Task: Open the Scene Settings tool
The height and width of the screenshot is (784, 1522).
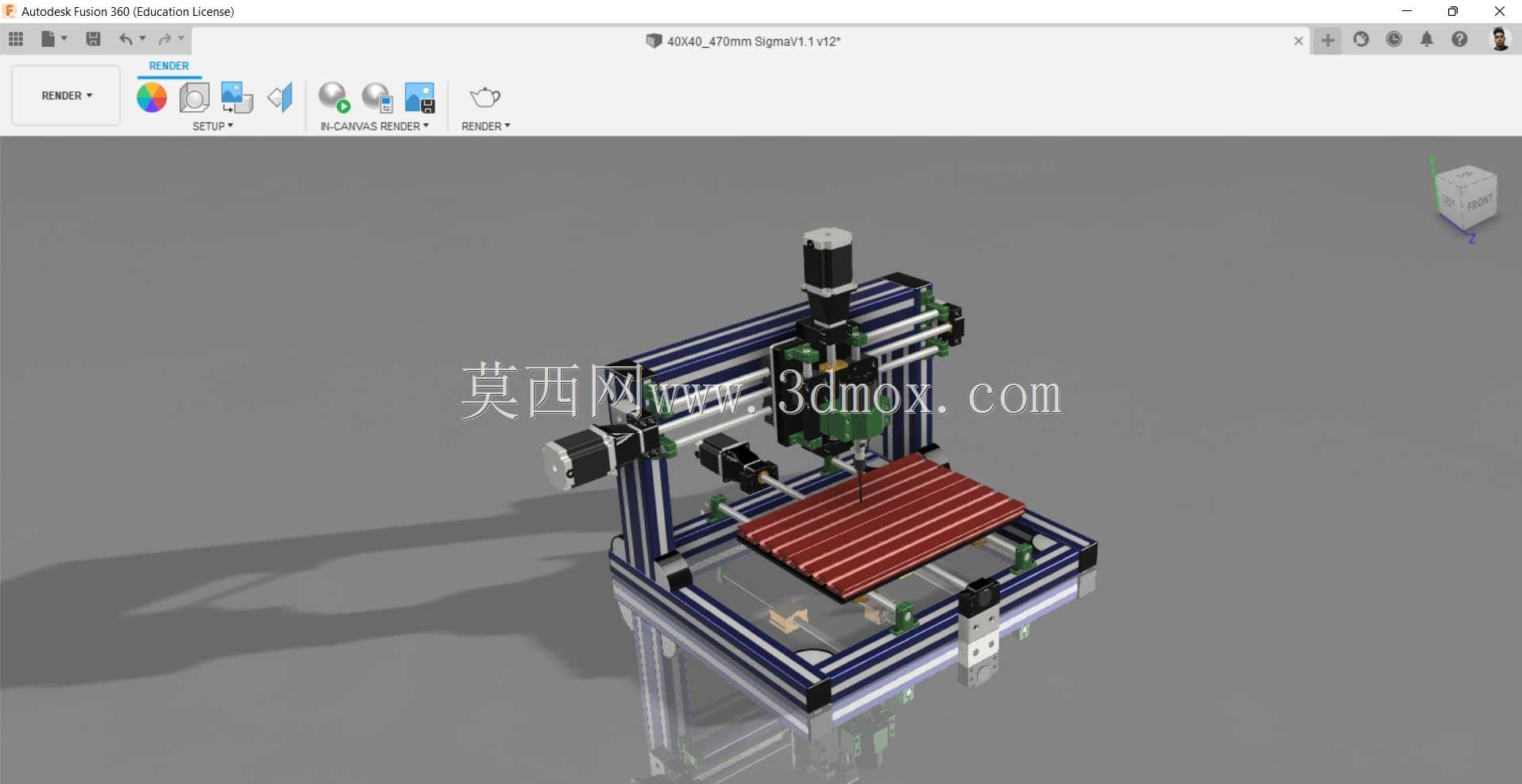Action: (x=195, y=98)
